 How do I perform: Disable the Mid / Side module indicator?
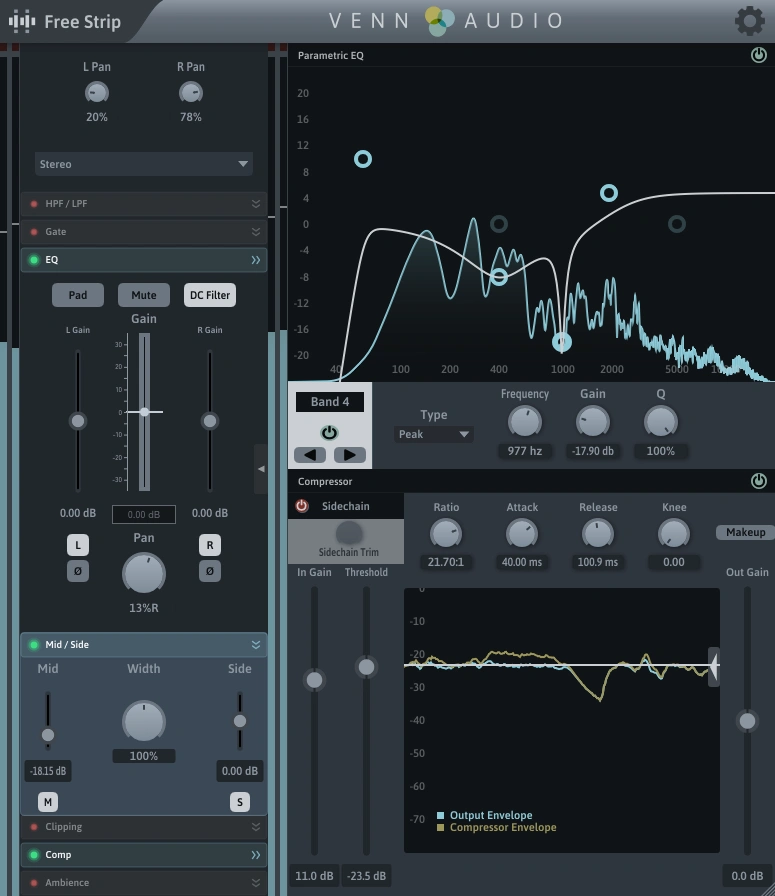click(34, 645)
